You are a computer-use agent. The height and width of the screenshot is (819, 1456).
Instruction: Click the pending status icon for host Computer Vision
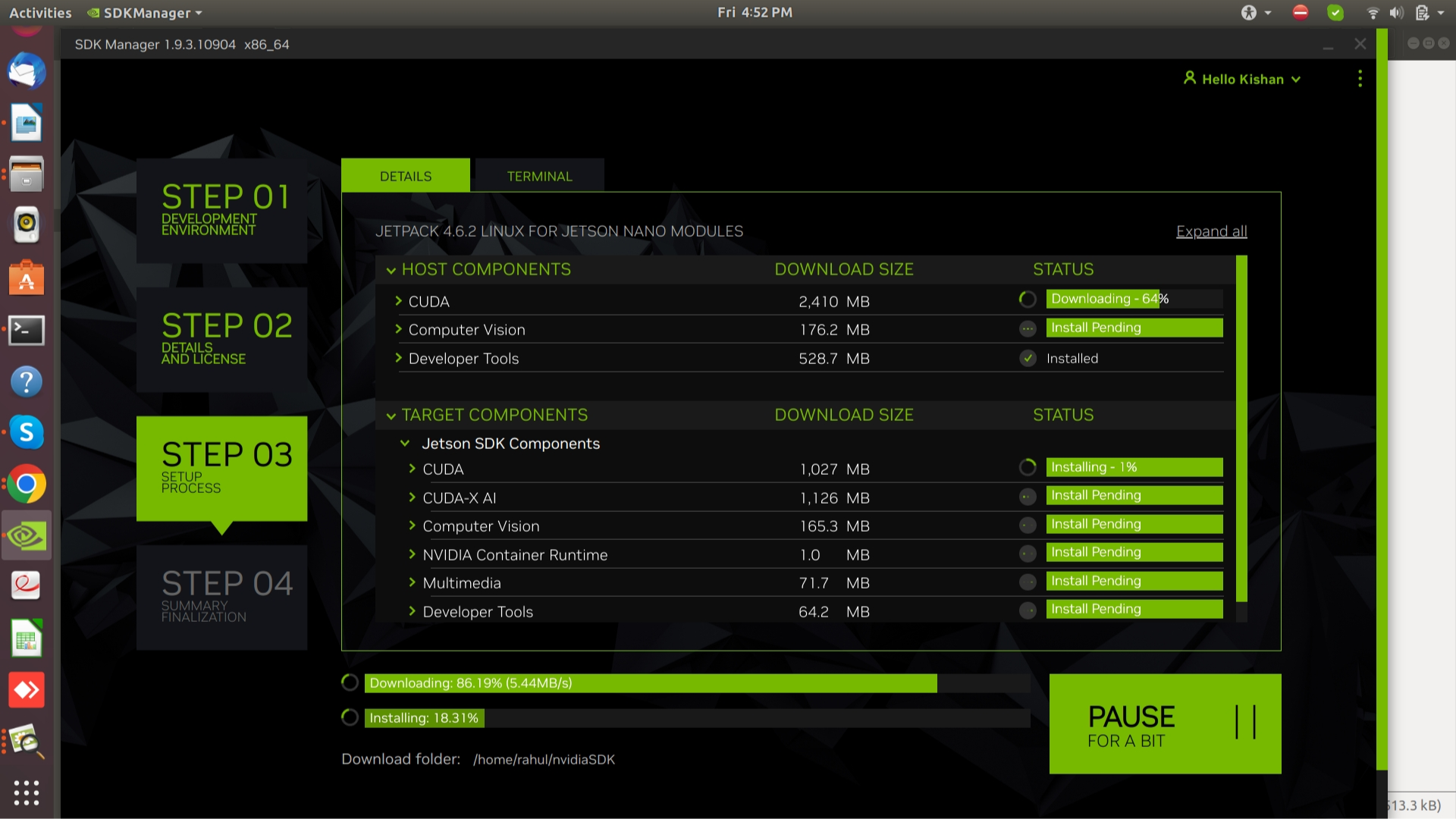point(1028,328)
